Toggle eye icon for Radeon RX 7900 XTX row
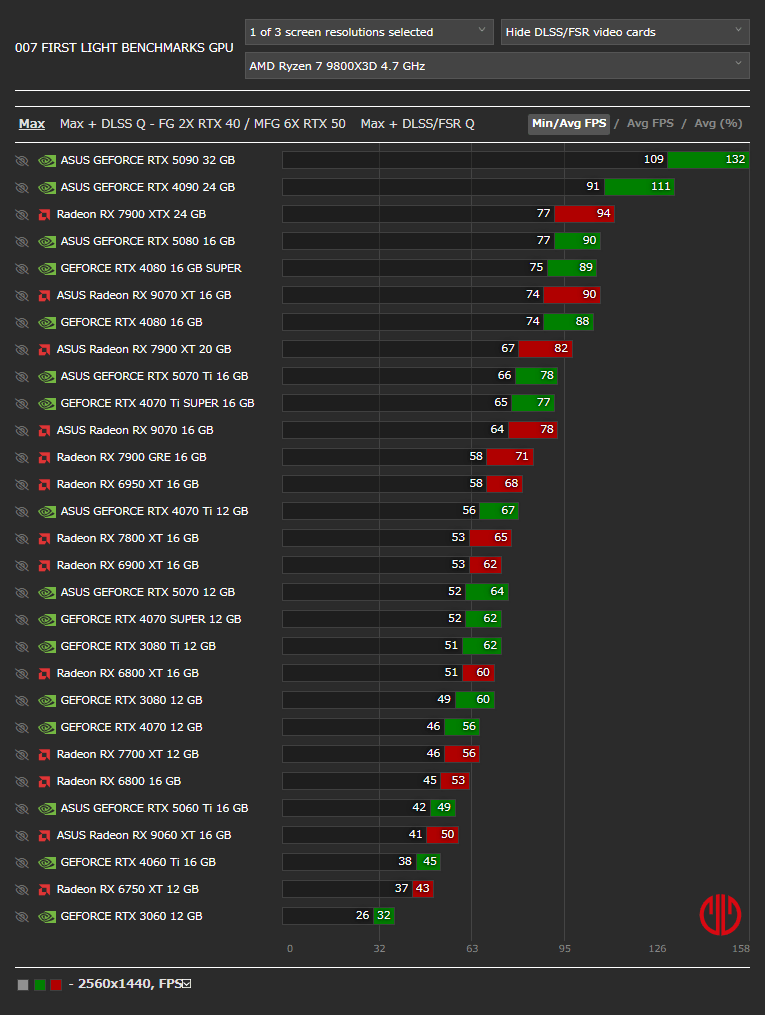Screen dimensions: 765x1015 coord(22,215)
